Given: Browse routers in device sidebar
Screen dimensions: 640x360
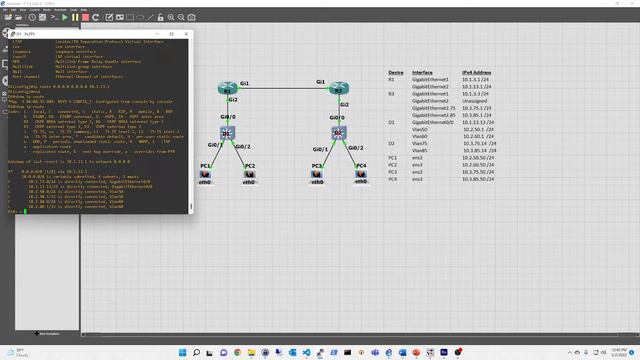Looking at the screenshot, I should coord(5,33).
